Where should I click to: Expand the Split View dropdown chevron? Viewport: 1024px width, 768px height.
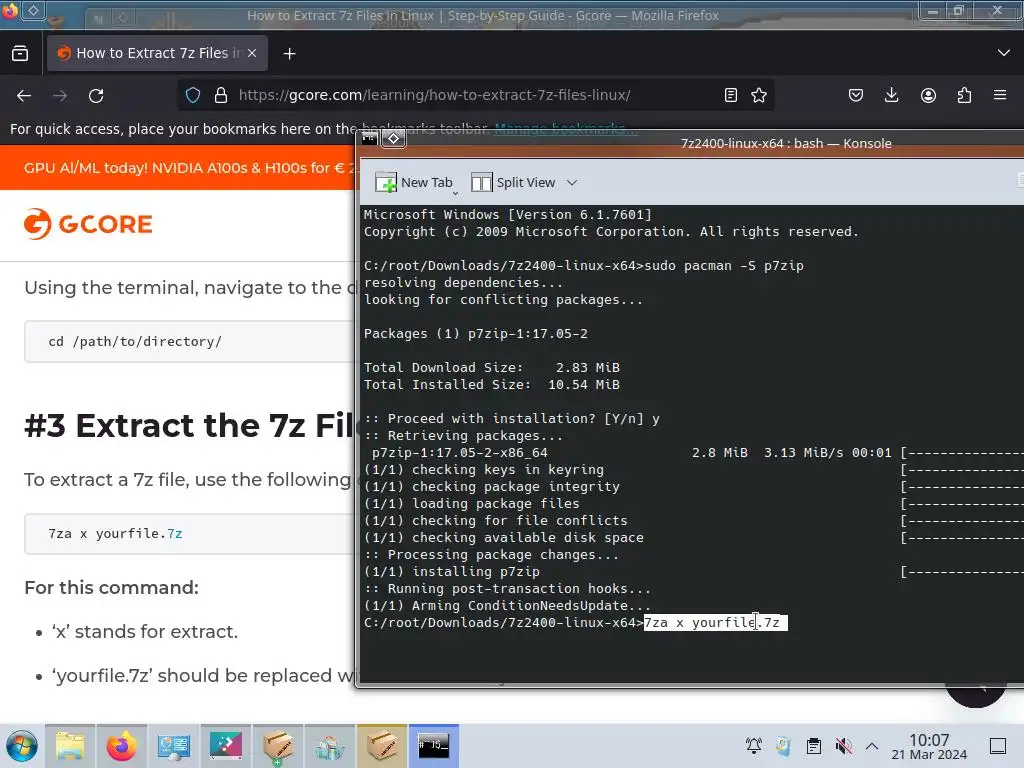572,183
